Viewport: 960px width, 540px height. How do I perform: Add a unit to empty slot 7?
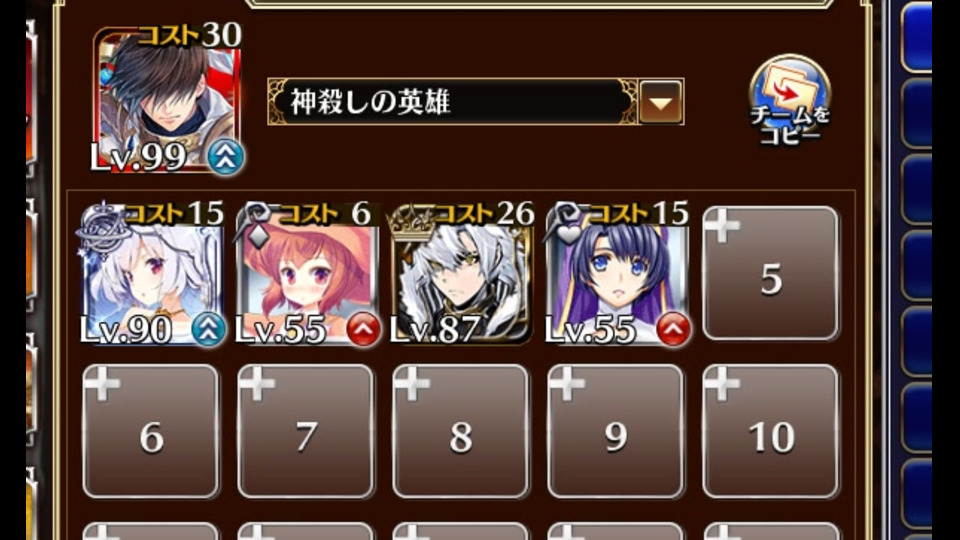click(x=306, y=431)
